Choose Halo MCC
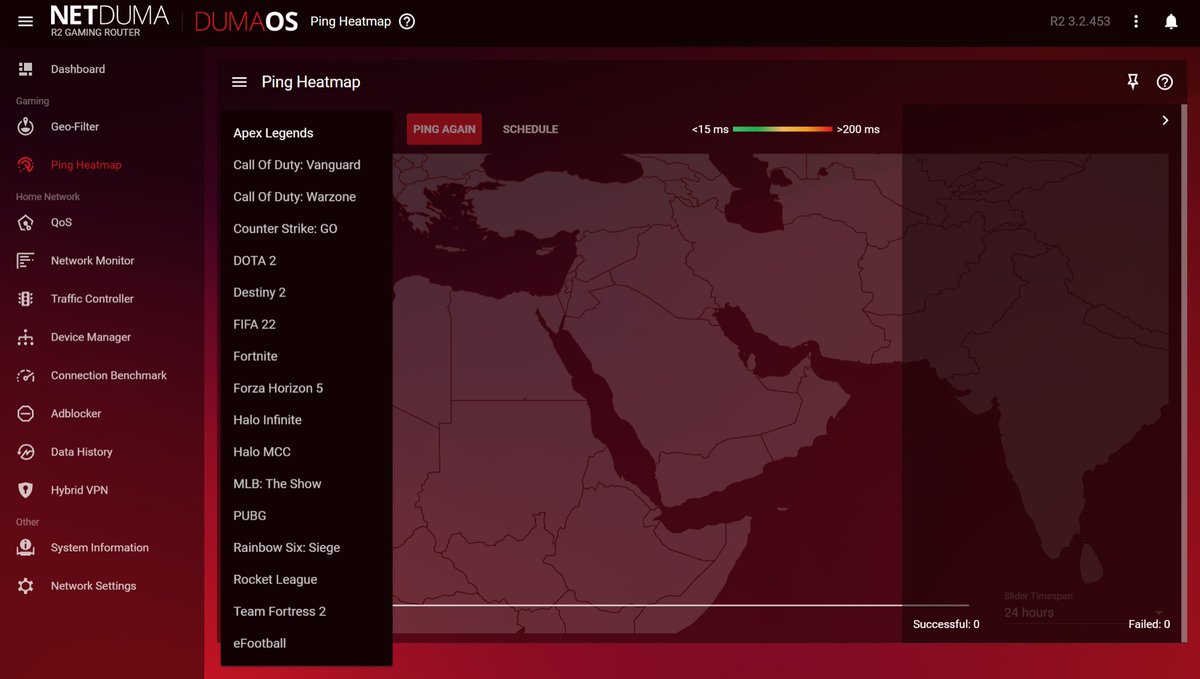 point(306,453)
